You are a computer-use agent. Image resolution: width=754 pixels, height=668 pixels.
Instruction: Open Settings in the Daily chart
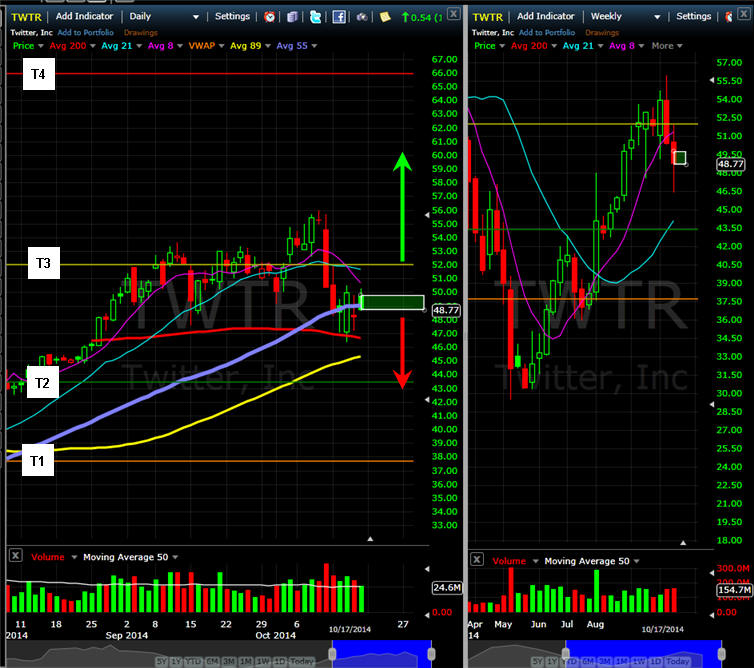(232, 16)
